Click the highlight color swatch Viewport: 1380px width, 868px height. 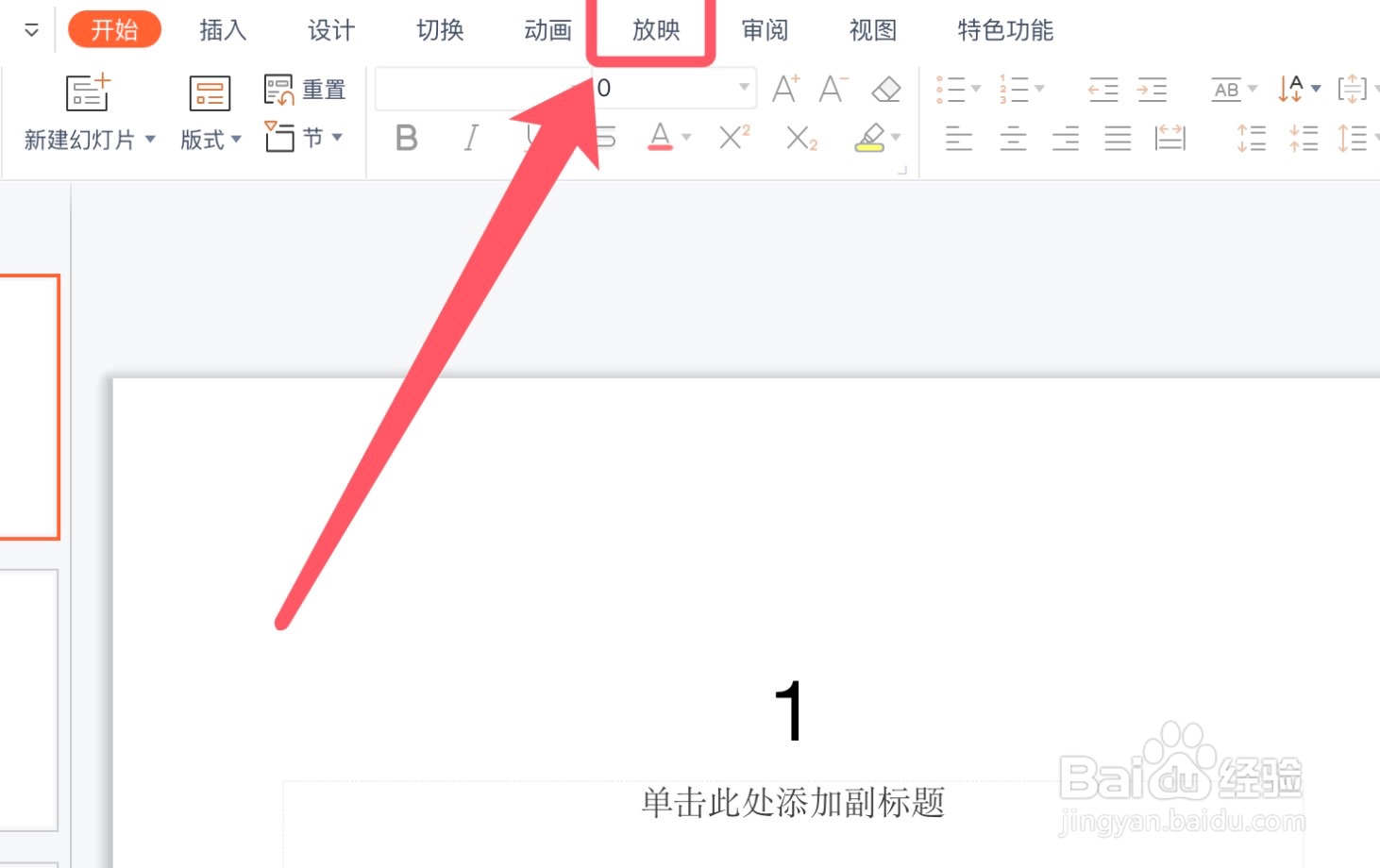(870, 140)
